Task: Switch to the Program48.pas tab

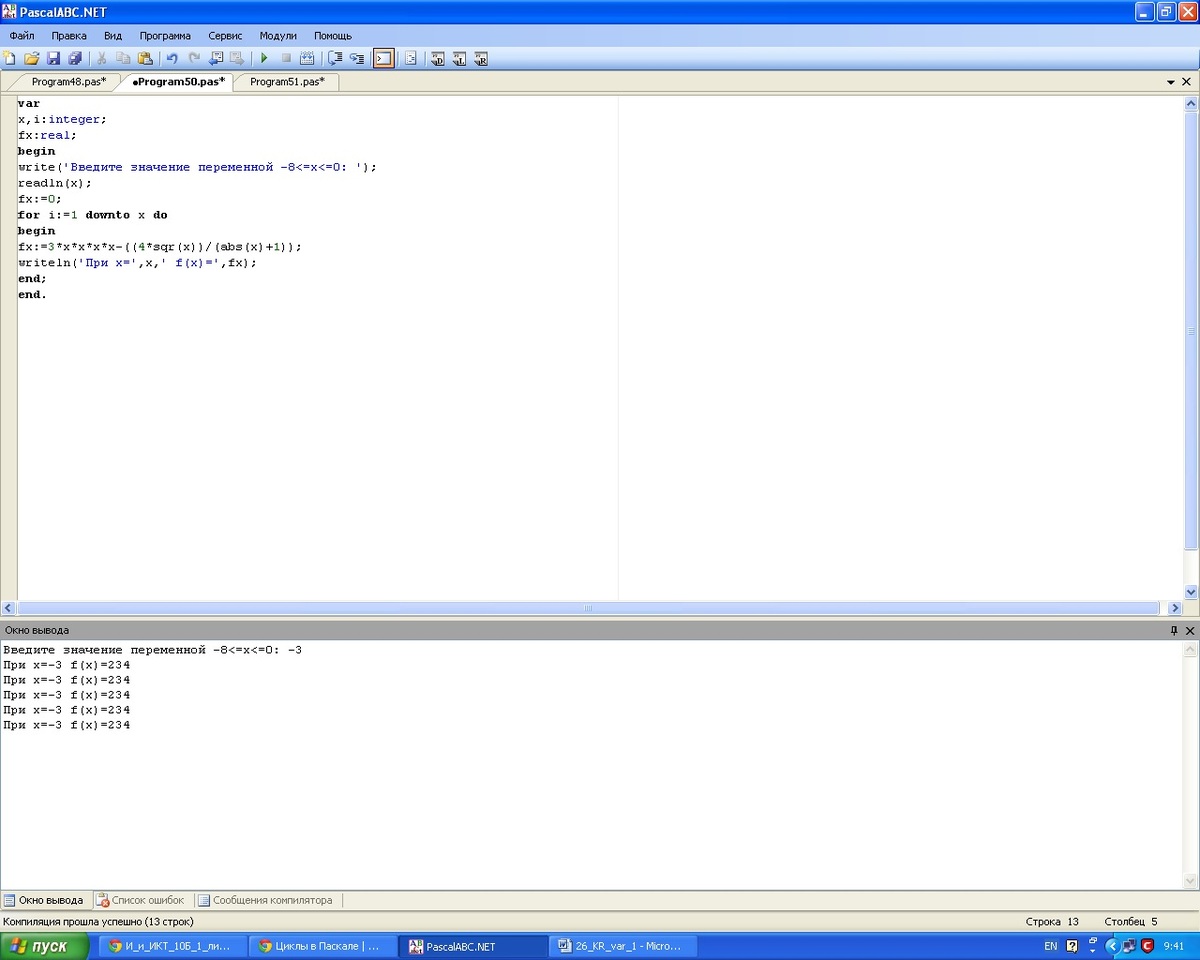Action: click(x=68, y=82)
